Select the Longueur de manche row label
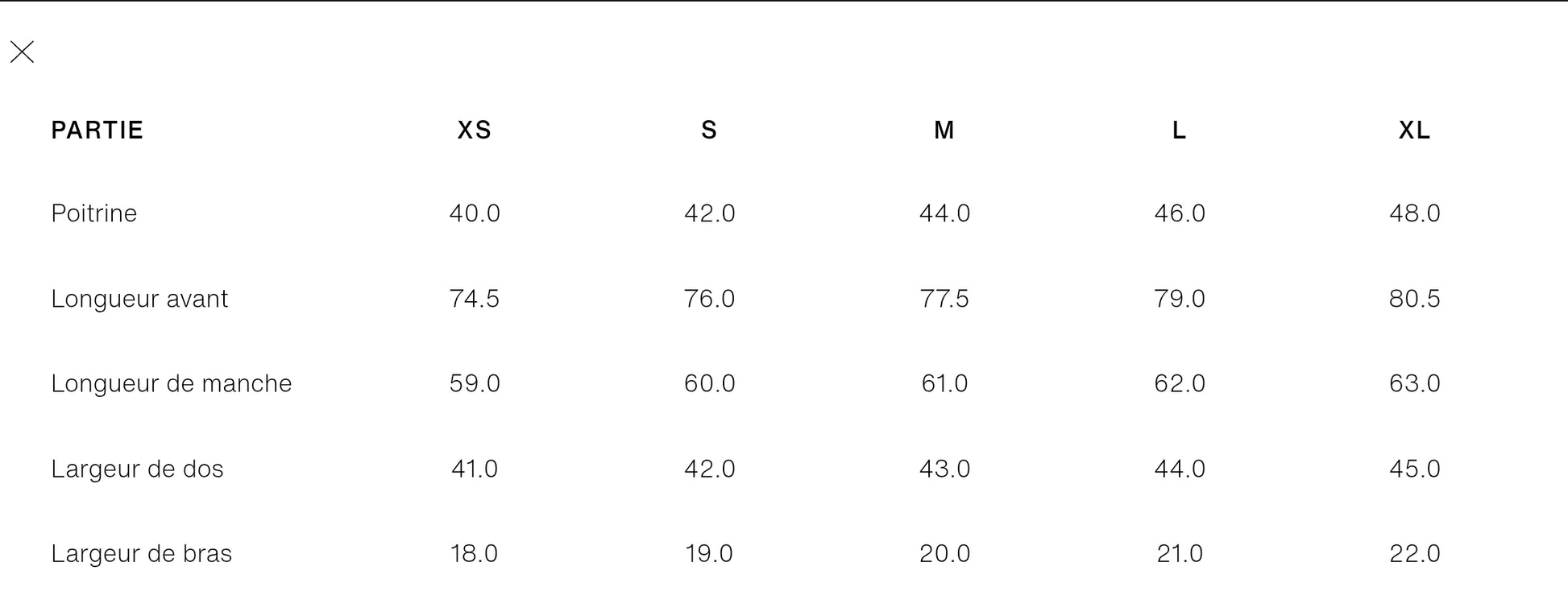The width and height of the screenshot is (1568, 612). 172,383
